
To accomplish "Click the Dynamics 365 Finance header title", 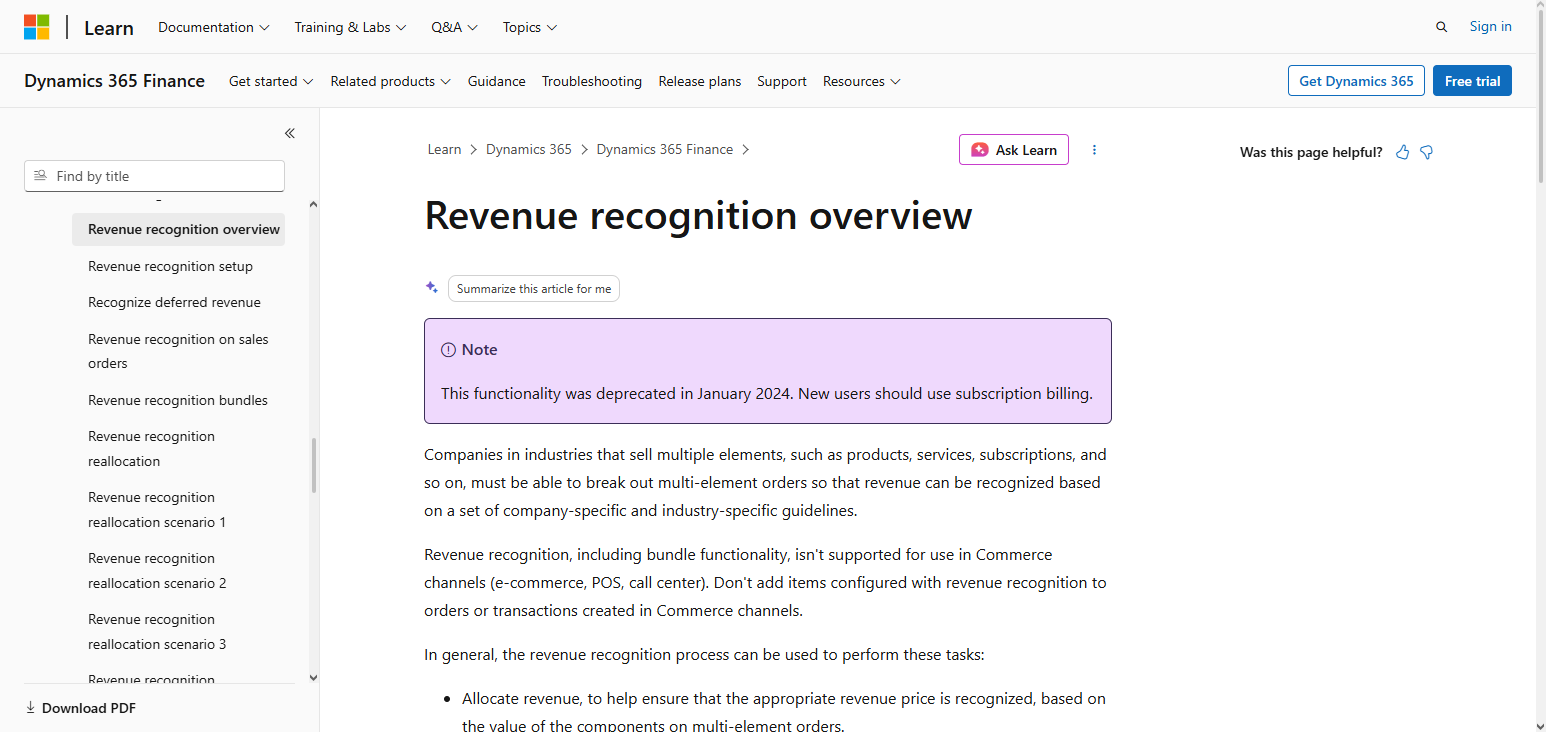I will (114, 81).
